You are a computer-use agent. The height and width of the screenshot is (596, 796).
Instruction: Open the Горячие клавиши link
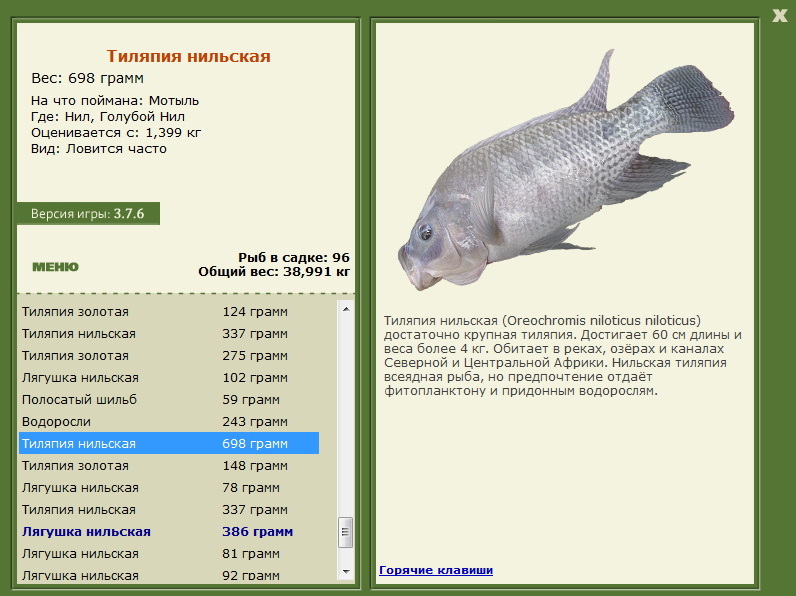[436, 570]
